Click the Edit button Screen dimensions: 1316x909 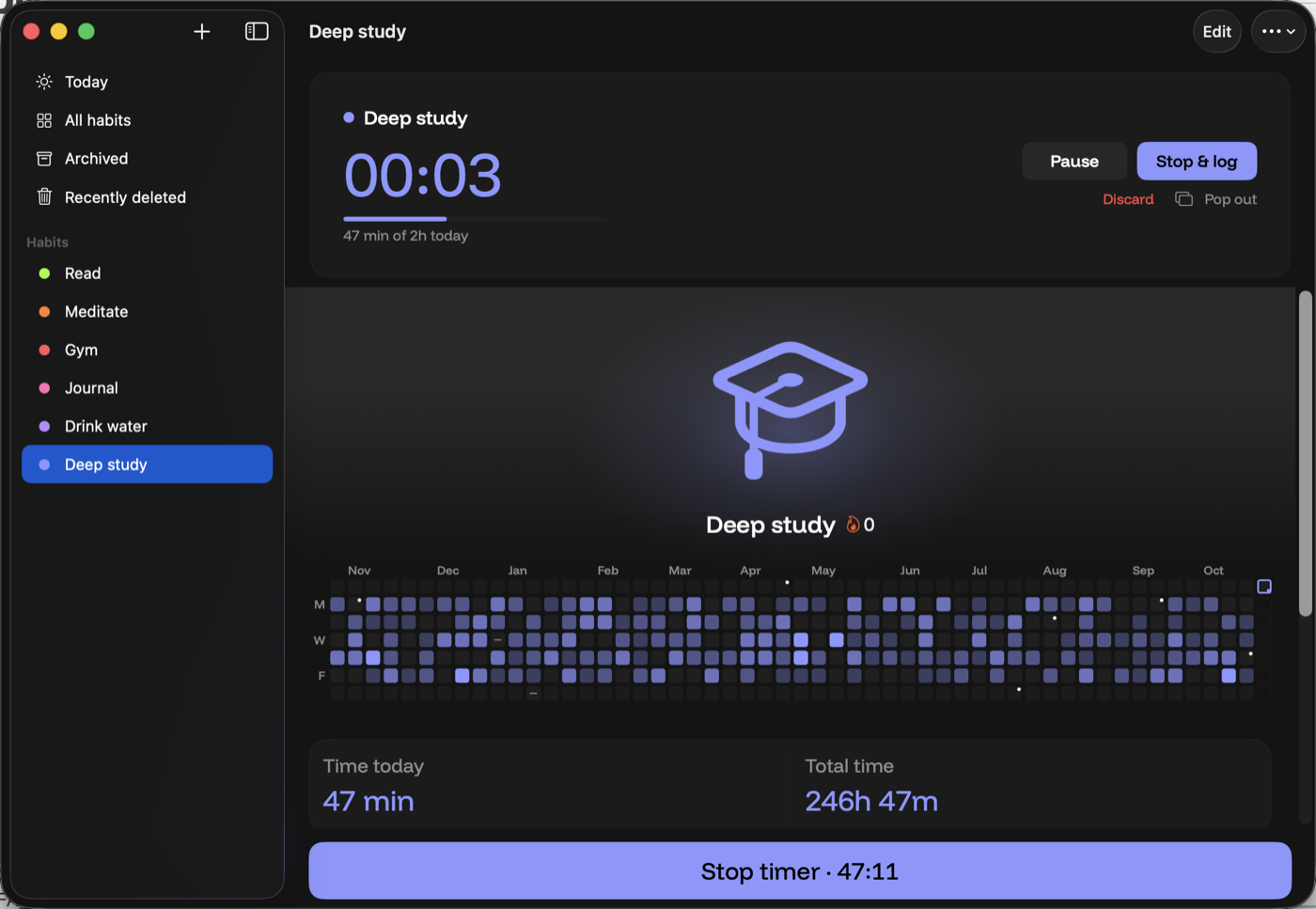1217,32
